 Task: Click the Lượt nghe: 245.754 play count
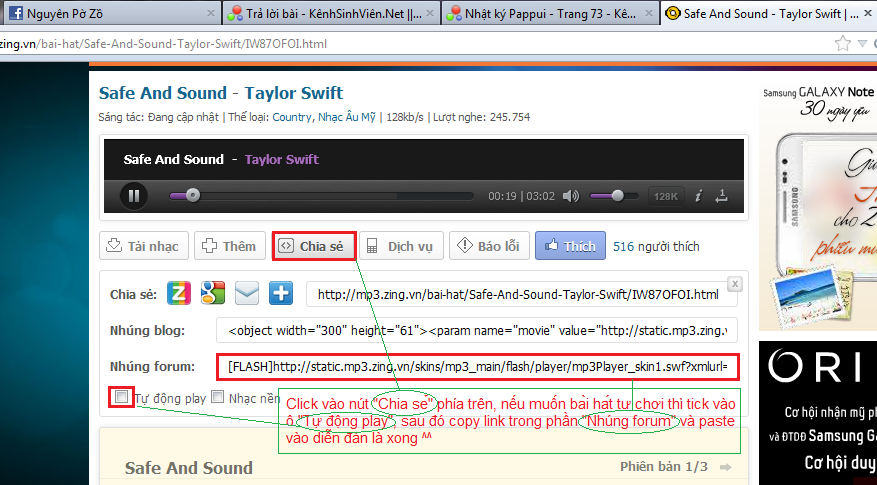click(x=481, y=117)
